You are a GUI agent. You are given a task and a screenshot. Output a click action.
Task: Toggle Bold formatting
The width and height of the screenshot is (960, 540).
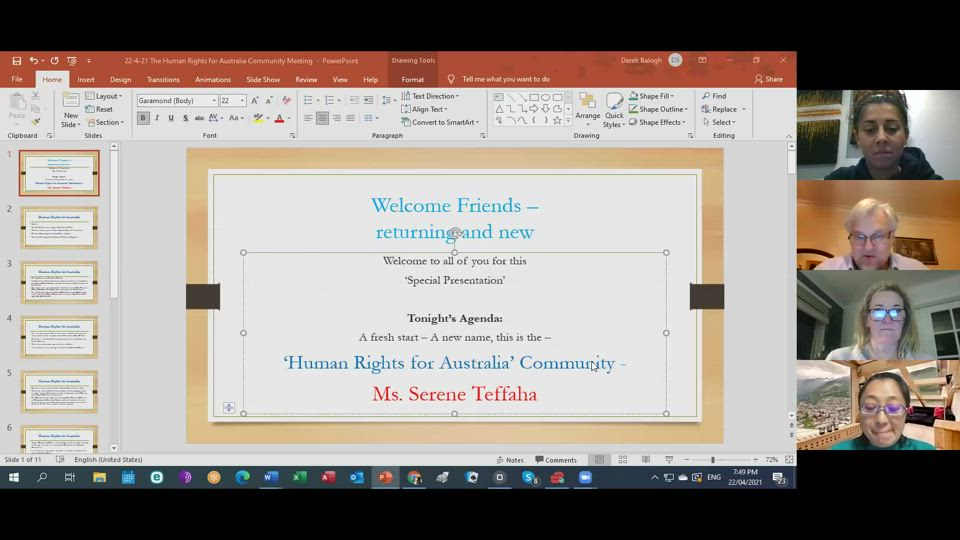[143, 118]
